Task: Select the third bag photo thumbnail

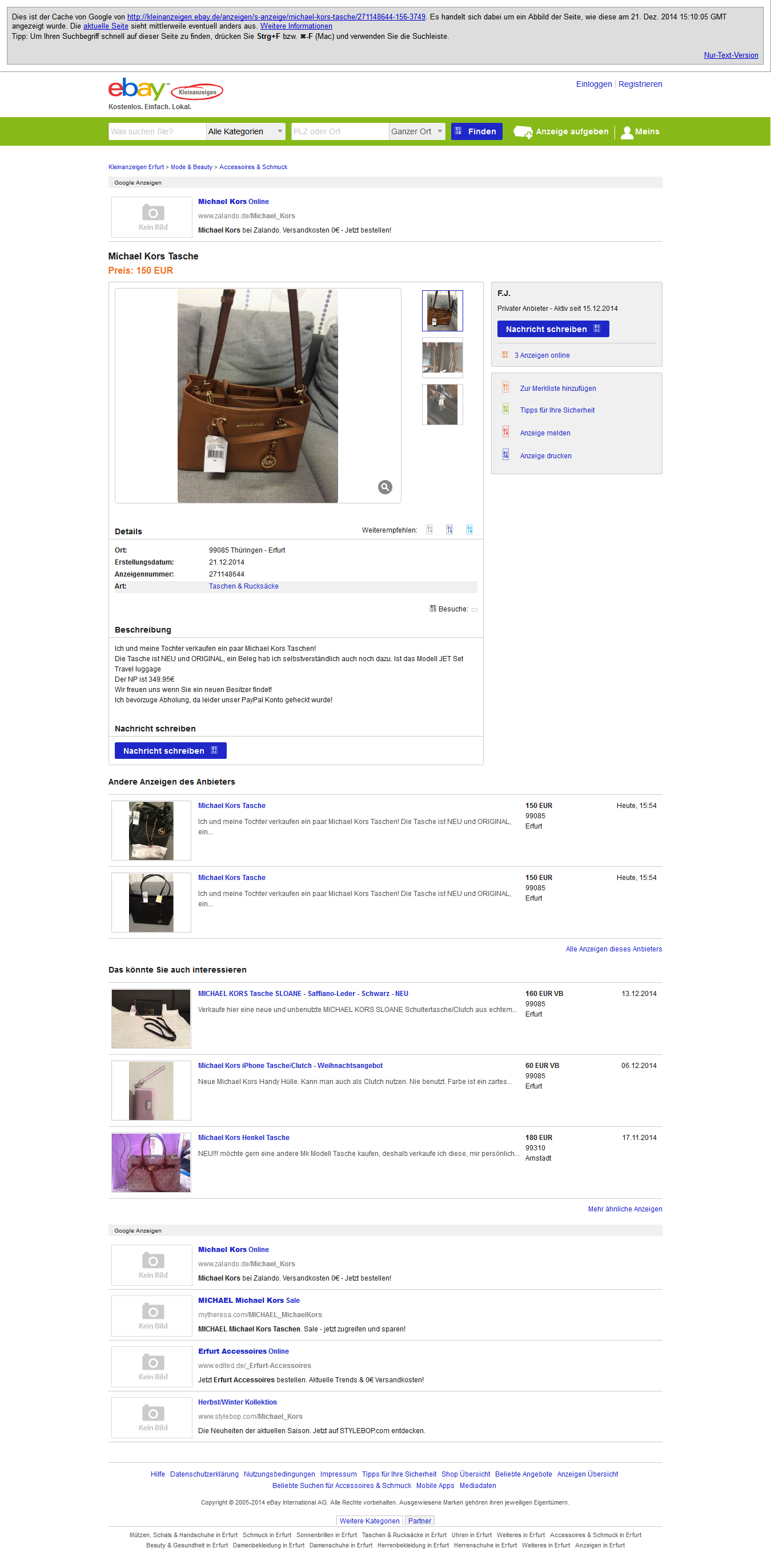Action: (x=443, y=404)
